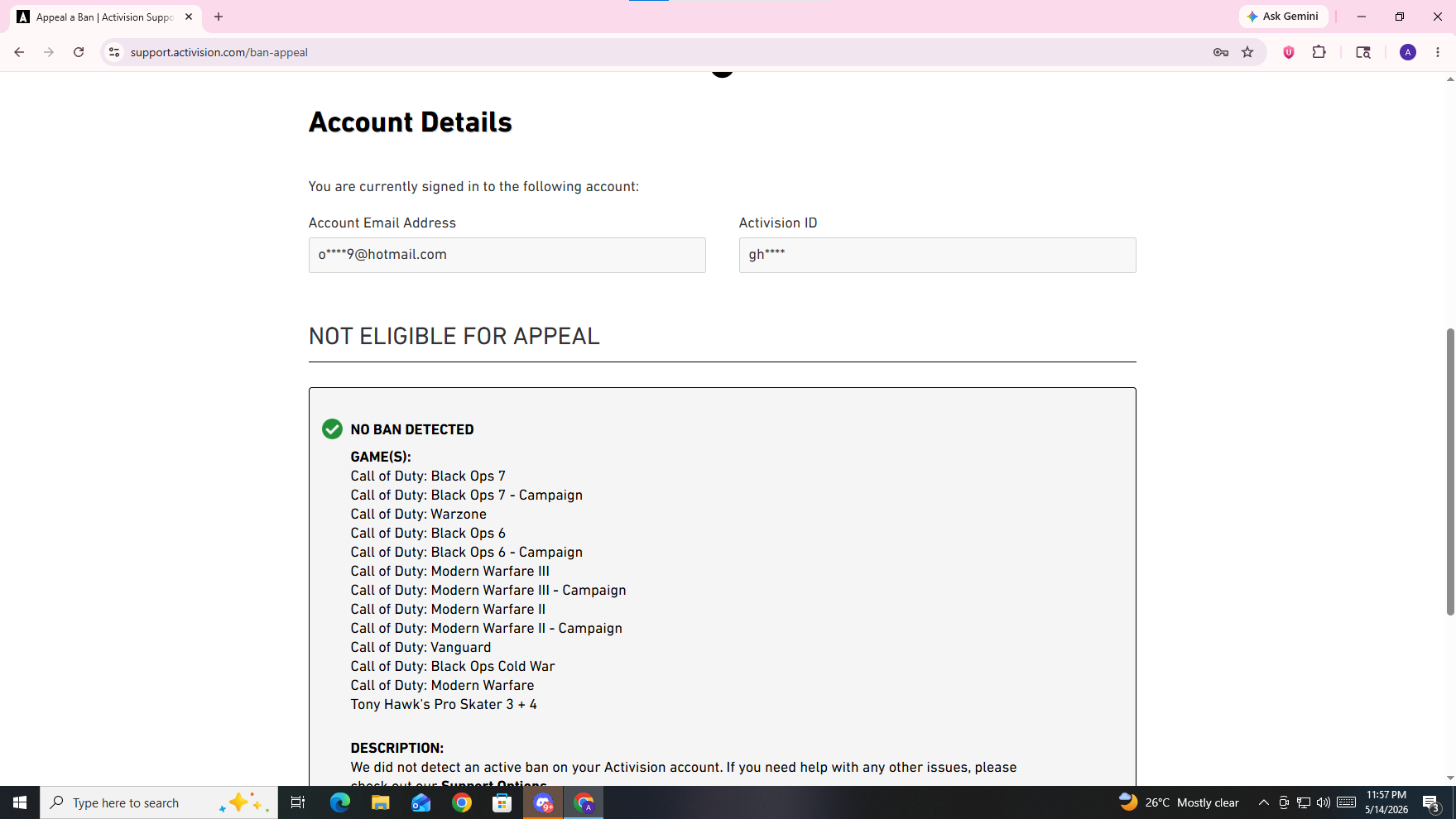Open the Extensions puzzle icon
The image size is (1456, 819).
1319,52
